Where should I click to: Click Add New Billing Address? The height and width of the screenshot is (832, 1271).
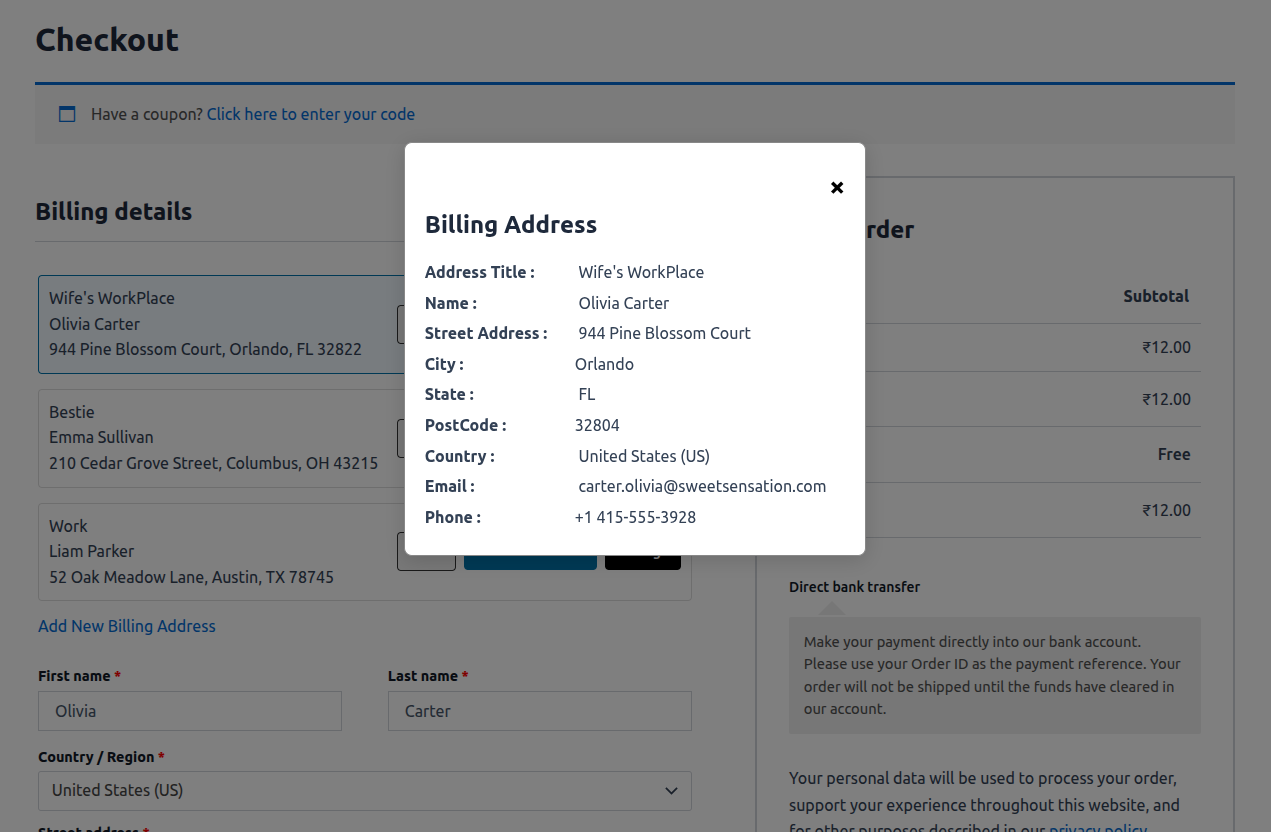[x=126, y=626]
